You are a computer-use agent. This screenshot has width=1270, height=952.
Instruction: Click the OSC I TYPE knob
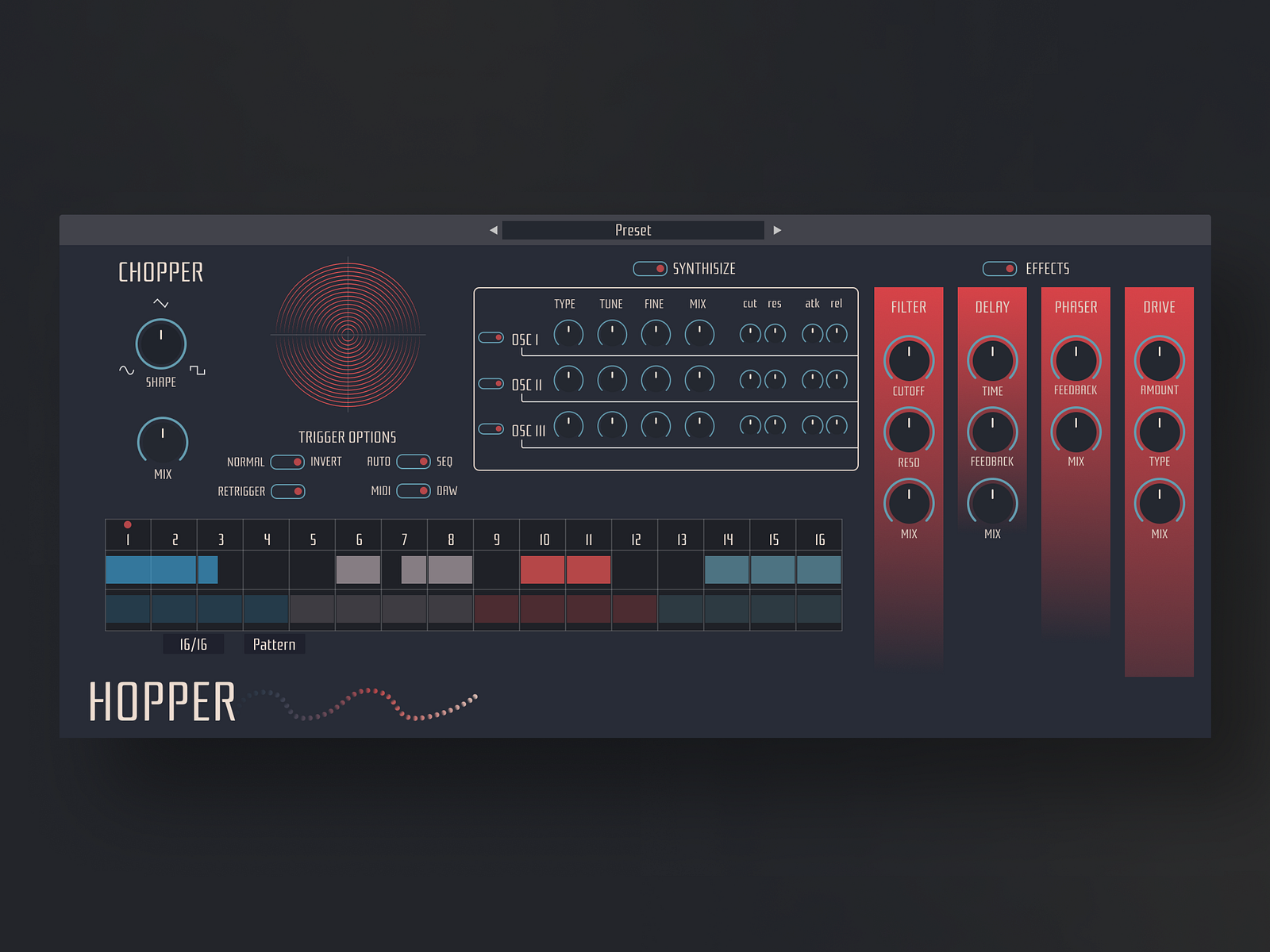(568, 334)
